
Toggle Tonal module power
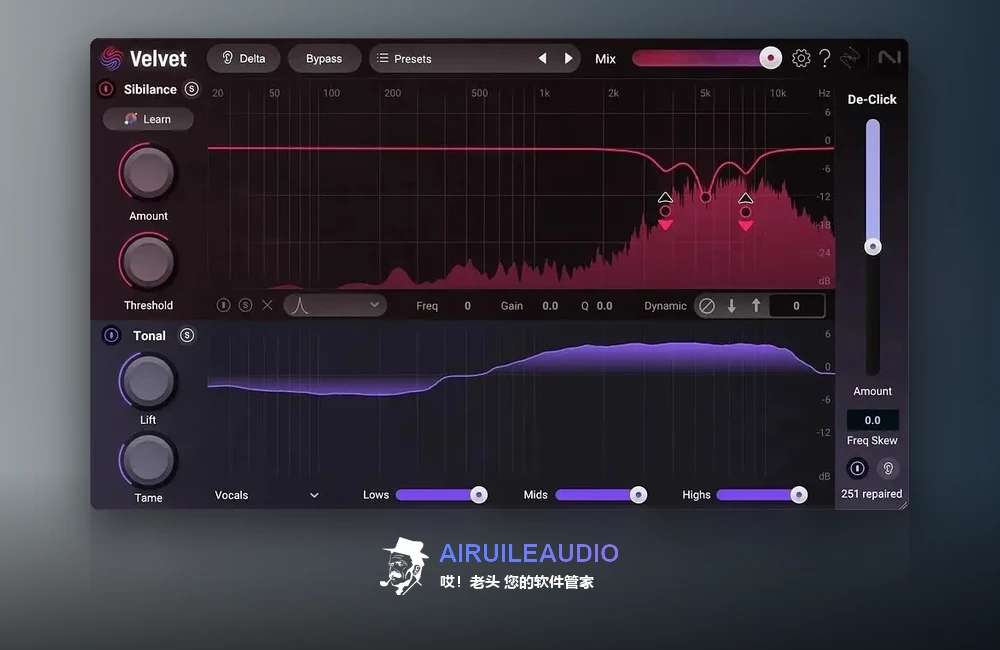111,335
